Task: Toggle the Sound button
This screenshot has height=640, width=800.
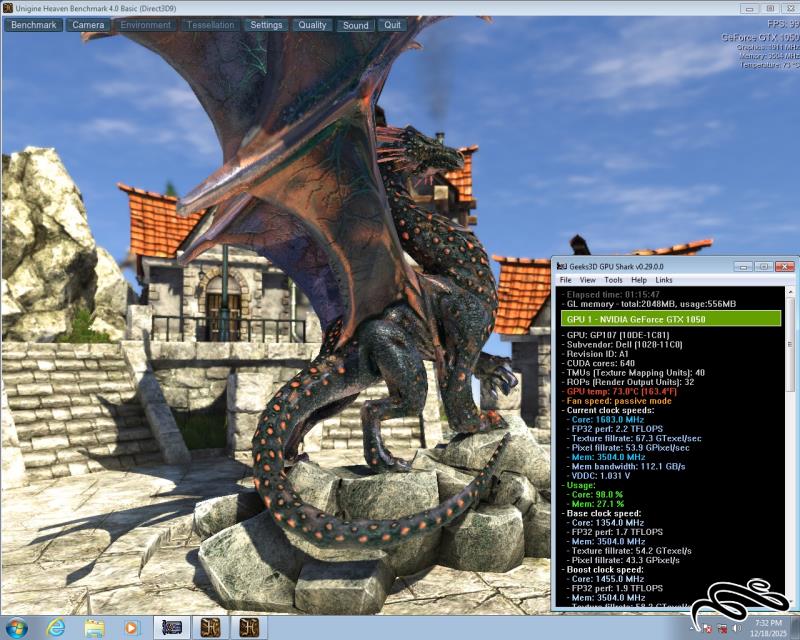Action: [x=355, y=25]
